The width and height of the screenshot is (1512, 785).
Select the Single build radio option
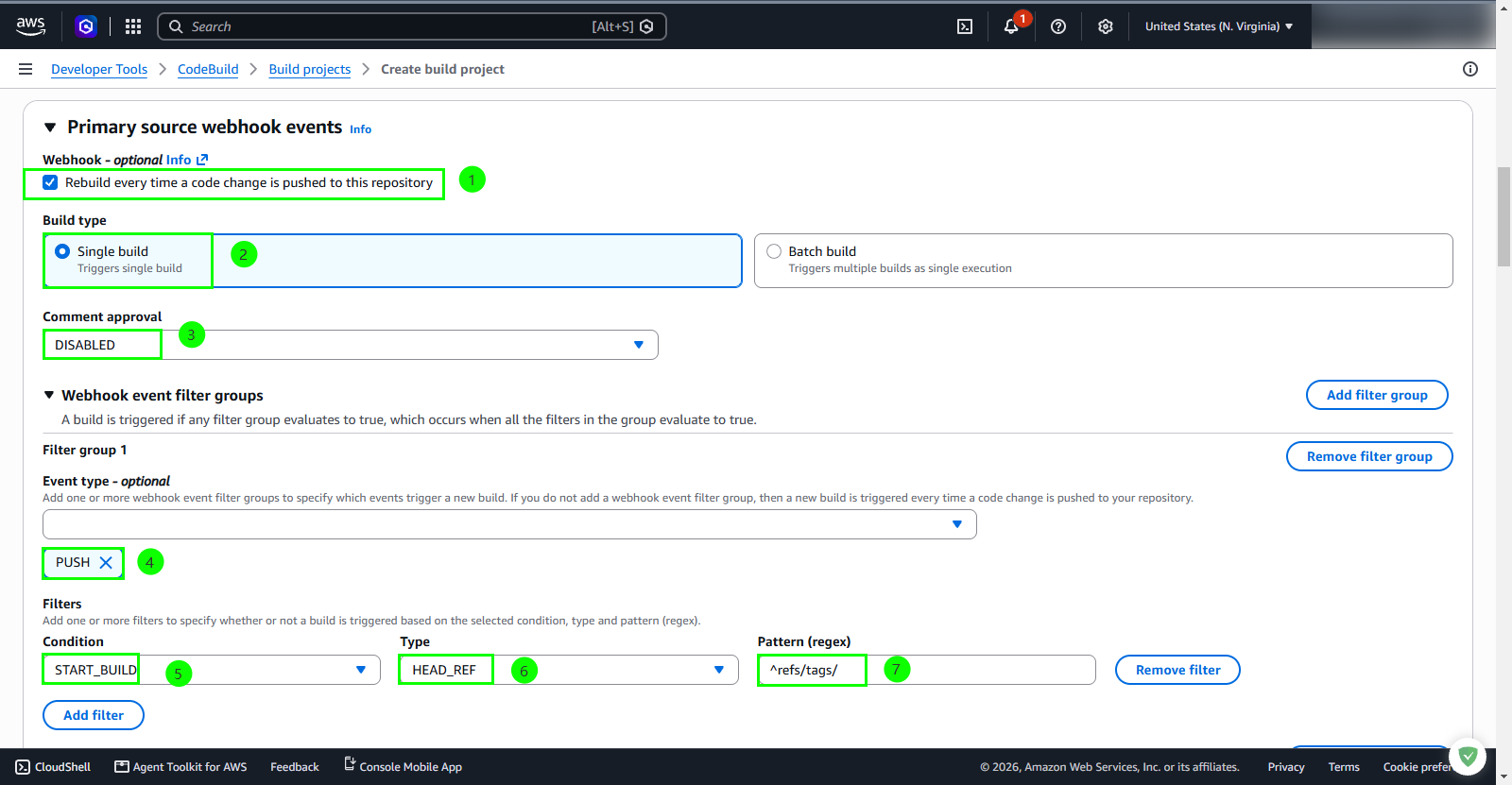(62, 251)
